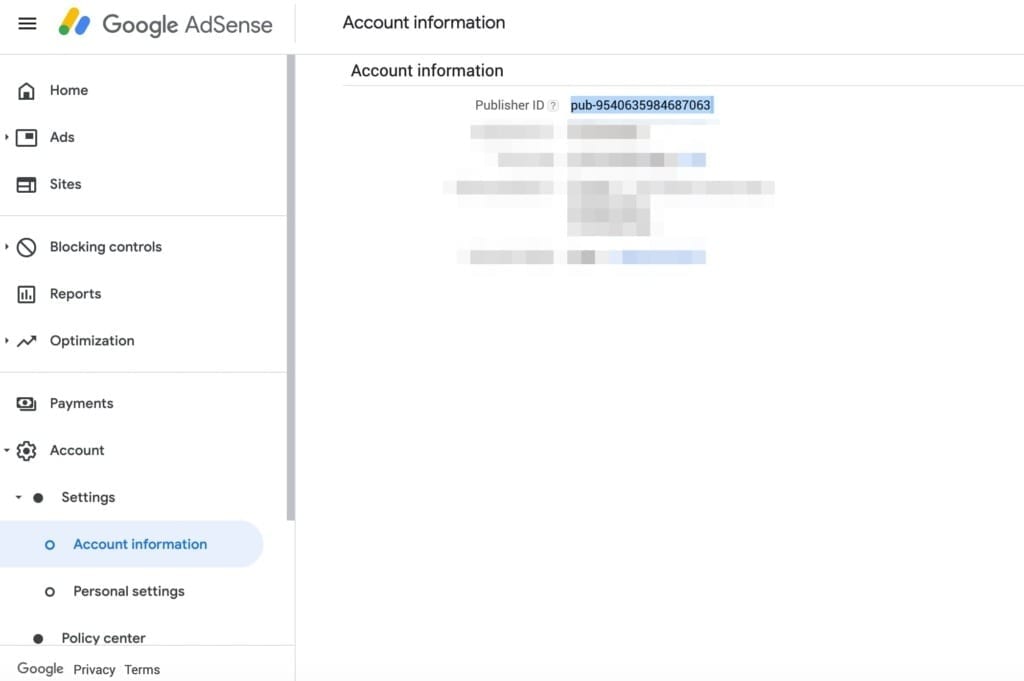Image resolution: width=1024 pixels, height=681 pixels.
Task: Click the highlighted publisher ID value
Action: (x=641, y=105)
